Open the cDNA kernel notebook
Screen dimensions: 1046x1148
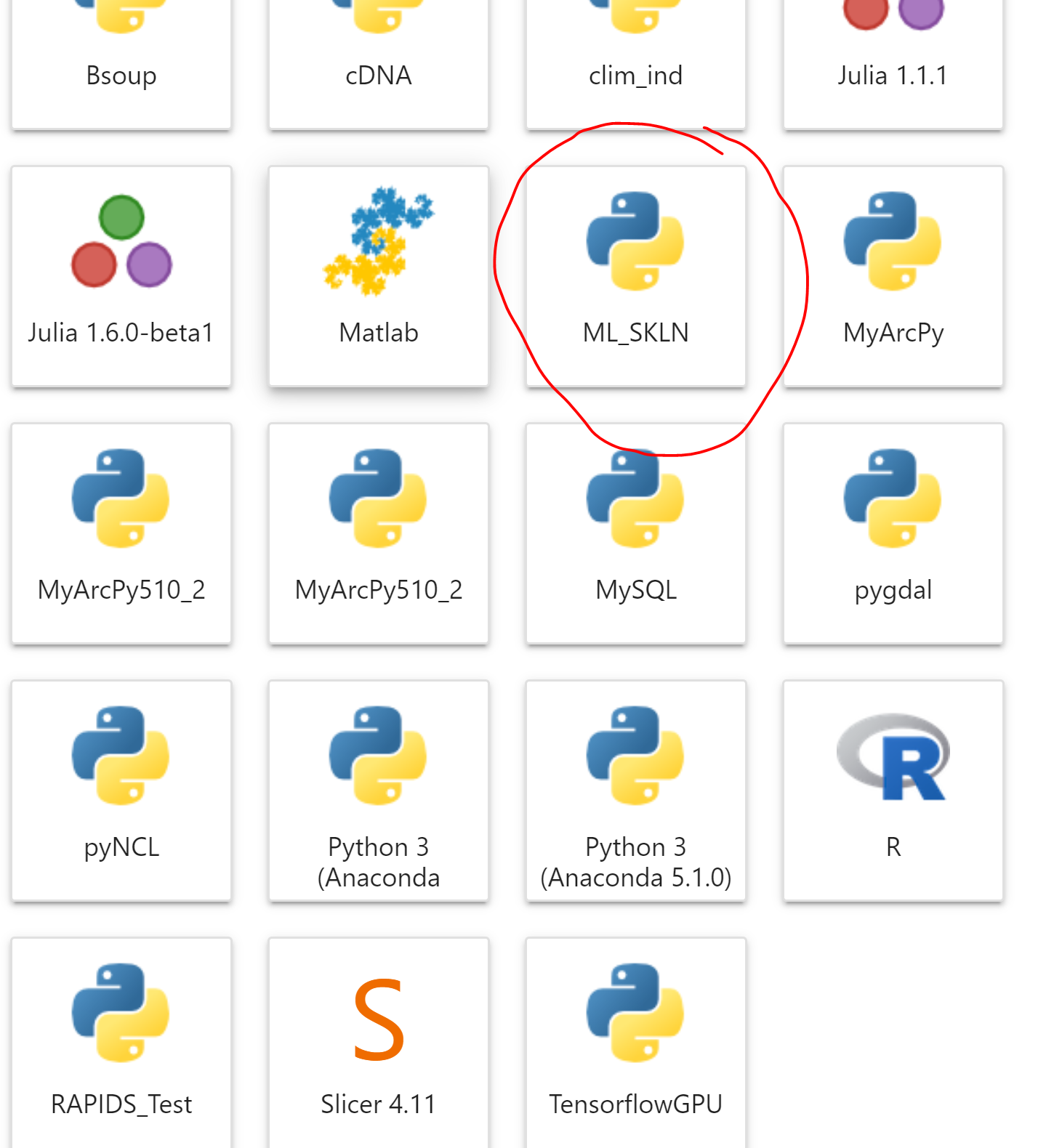click(379, 64)
